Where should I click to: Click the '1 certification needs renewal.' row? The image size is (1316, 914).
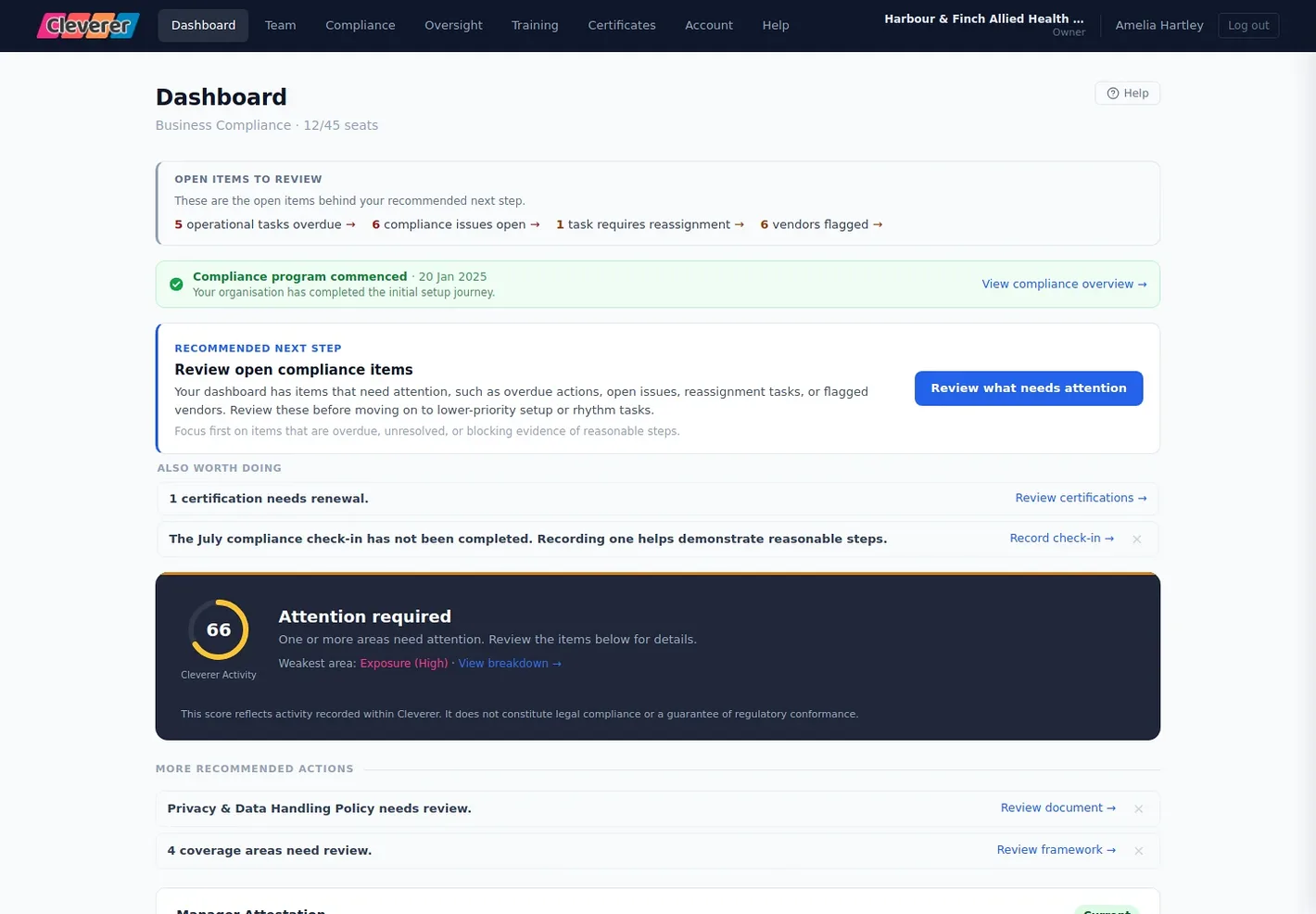click(x=658, y=499)
